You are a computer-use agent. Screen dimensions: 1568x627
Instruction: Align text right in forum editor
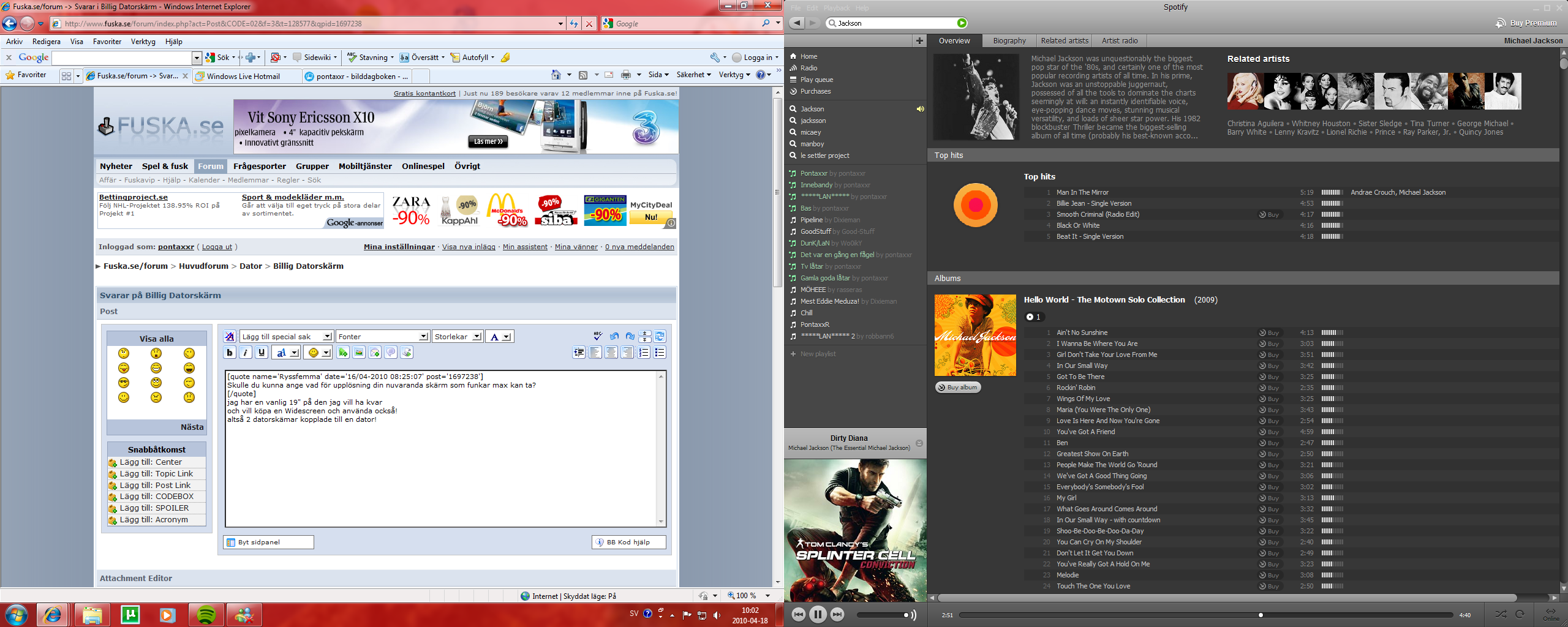click(x=627, y=352)
